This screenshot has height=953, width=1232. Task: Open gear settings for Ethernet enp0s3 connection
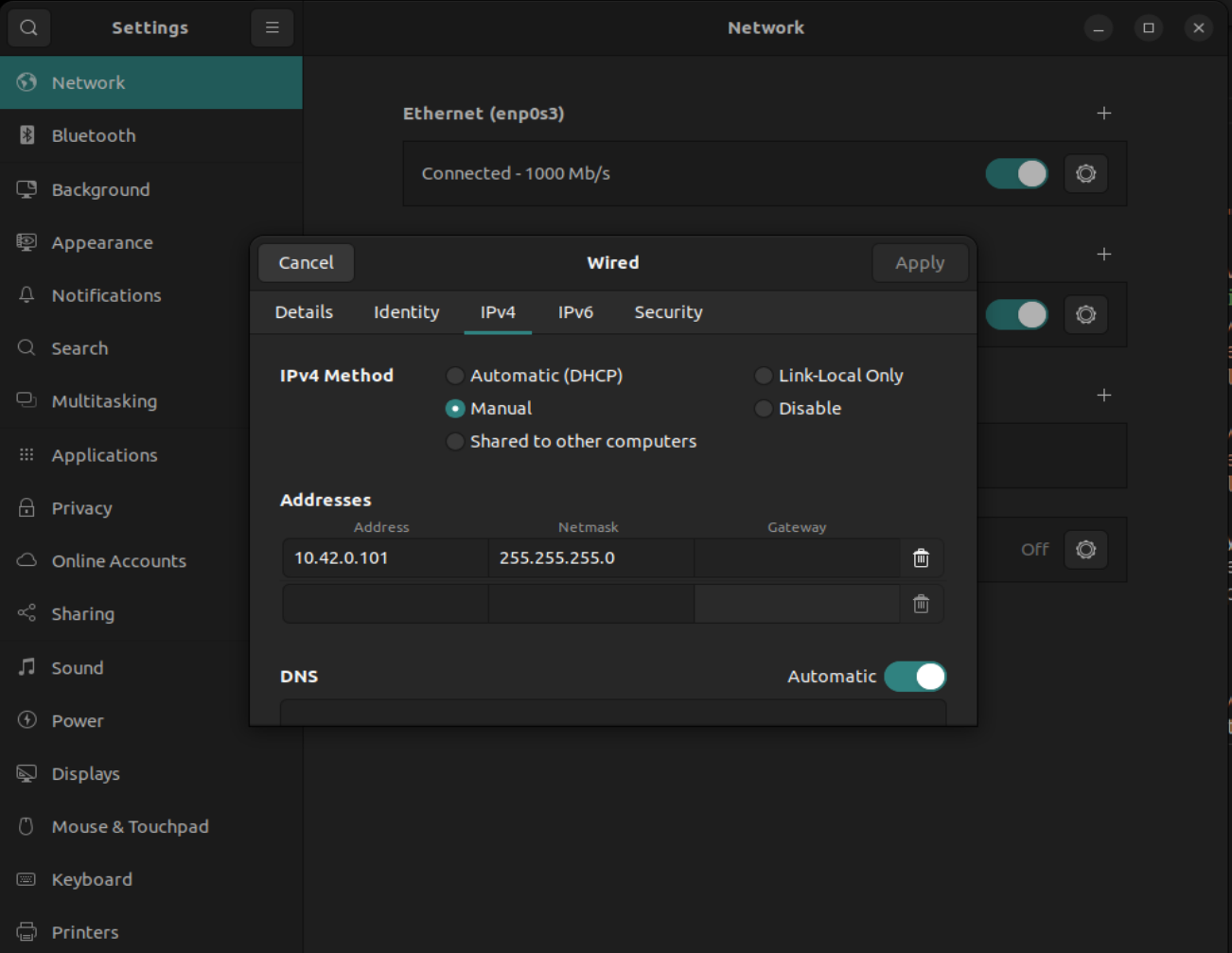point(1085,173)
